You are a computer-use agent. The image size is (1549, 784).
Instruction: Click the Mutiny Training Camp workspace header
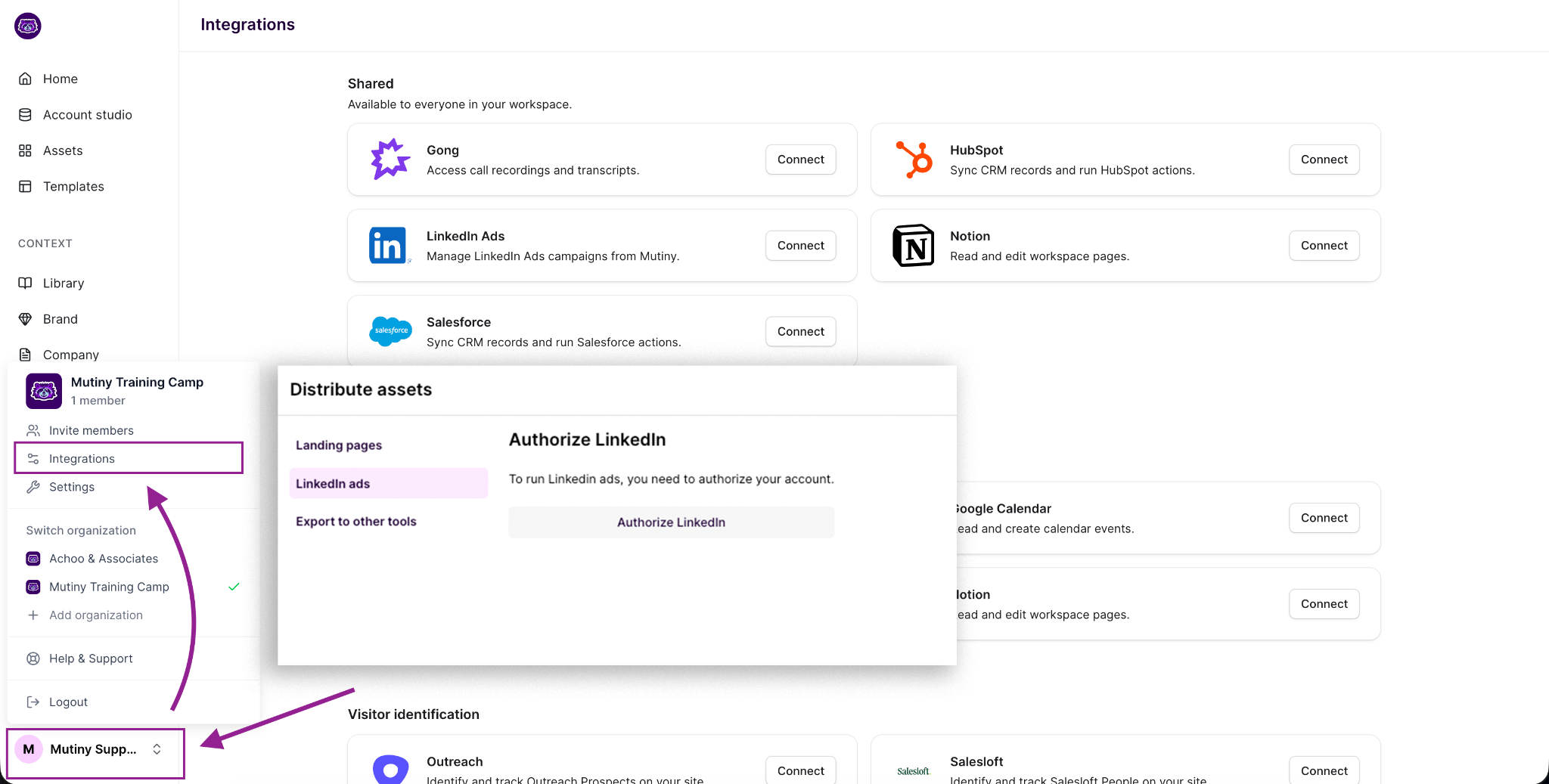[133, 391]
